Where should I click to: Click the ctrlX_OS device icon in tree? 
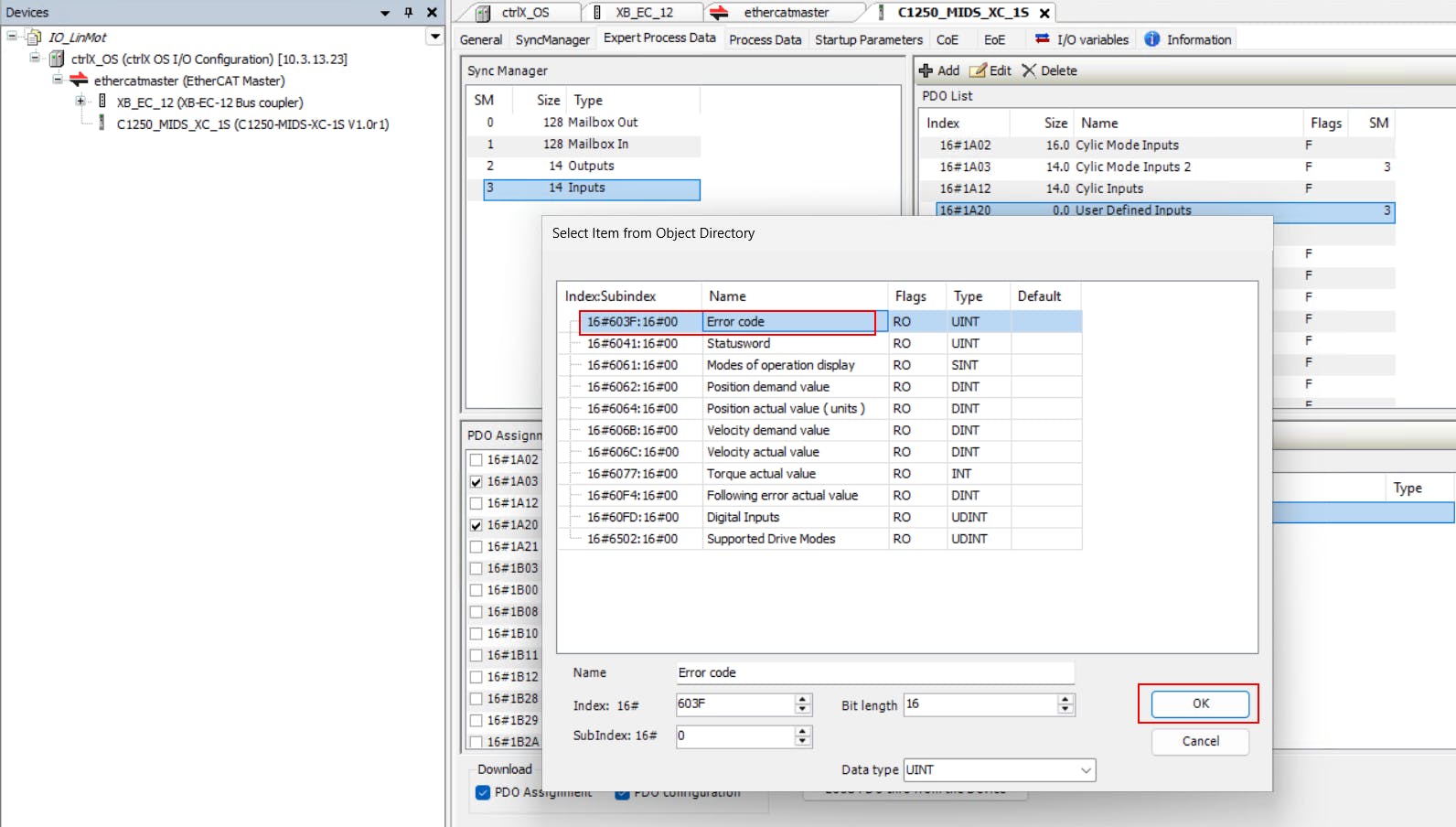pyautogui.click(x=57, y=59)
